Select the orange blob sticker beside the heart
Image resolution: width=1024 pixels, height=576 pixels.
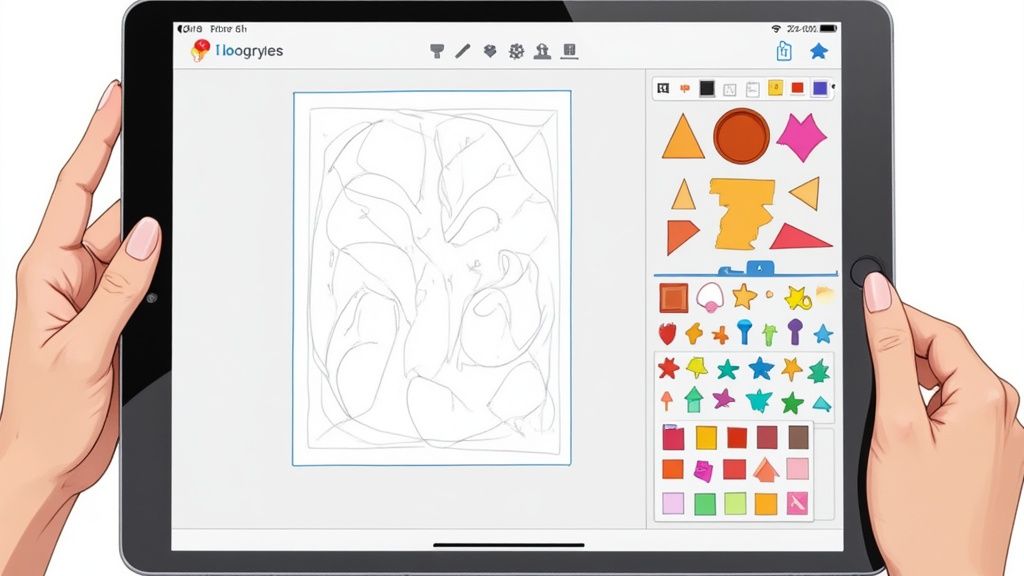694,334
